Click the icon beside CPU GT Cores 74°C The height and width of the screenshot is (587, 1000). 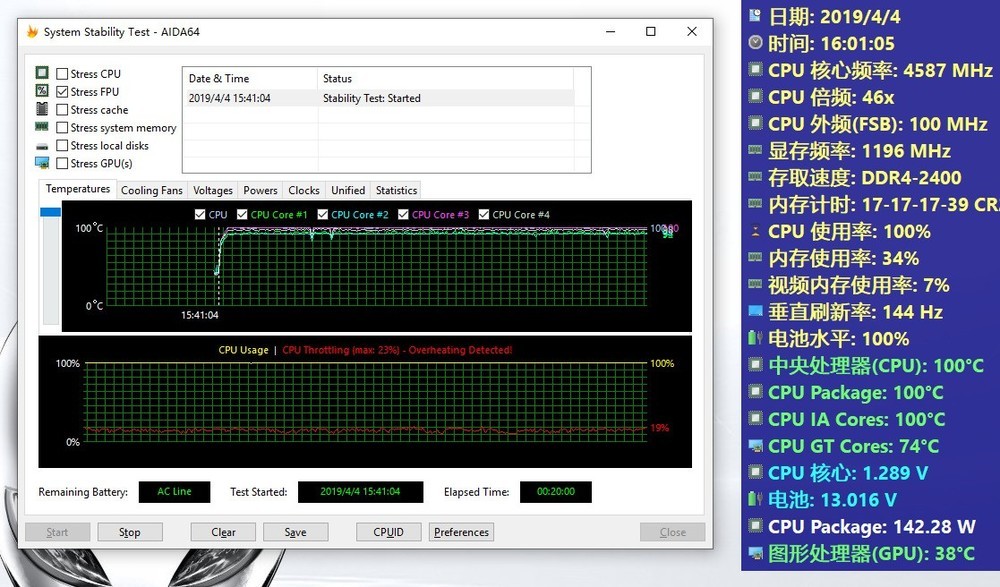(x=755, y=445)
